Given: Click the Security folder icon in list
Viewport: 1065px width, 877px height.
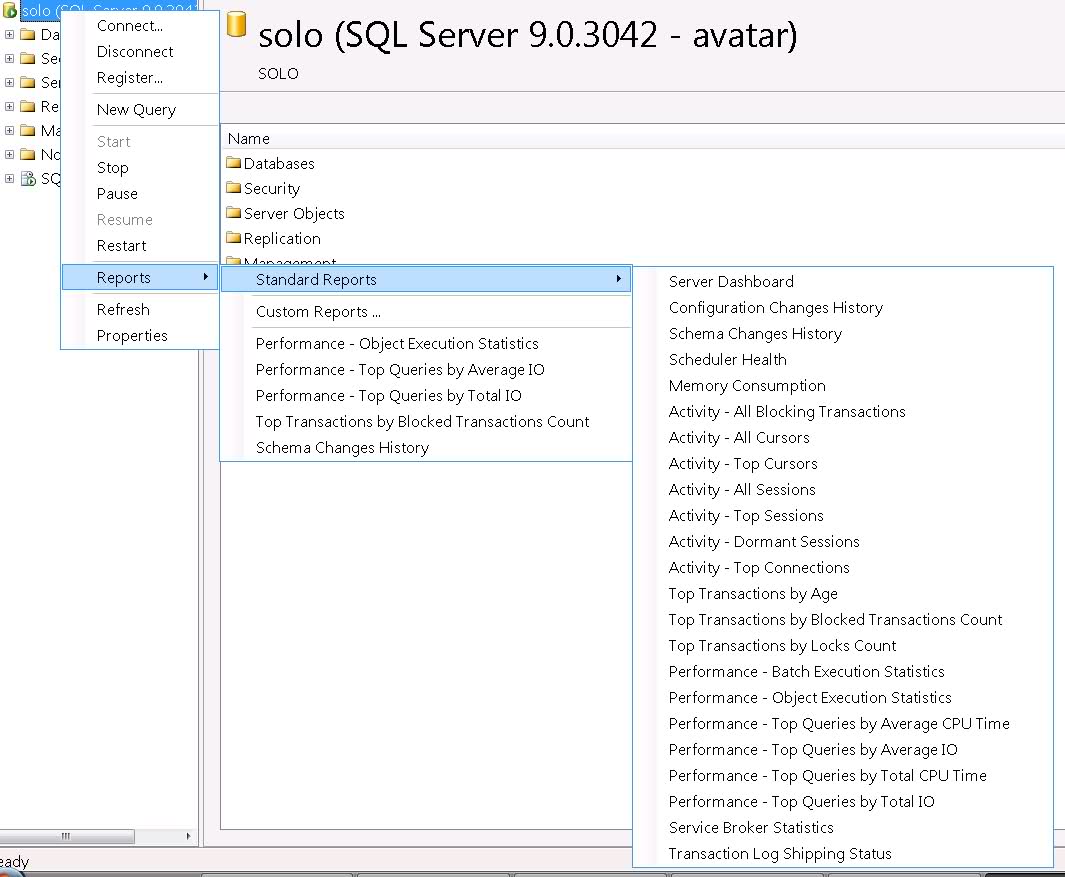Looking at the screenshot, I should (234, 188).
